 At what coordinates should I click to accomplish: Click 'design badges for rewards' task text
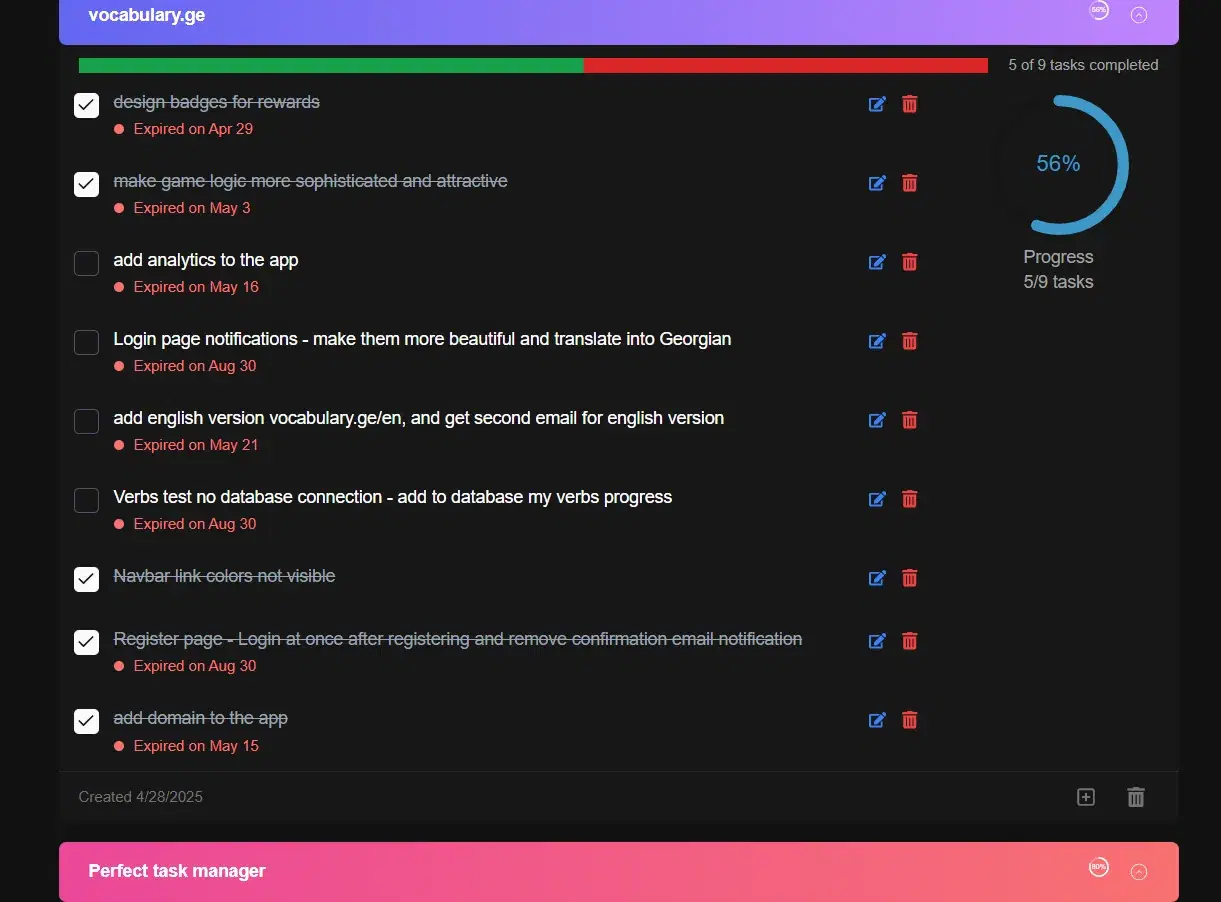click(x=217, y=102)
